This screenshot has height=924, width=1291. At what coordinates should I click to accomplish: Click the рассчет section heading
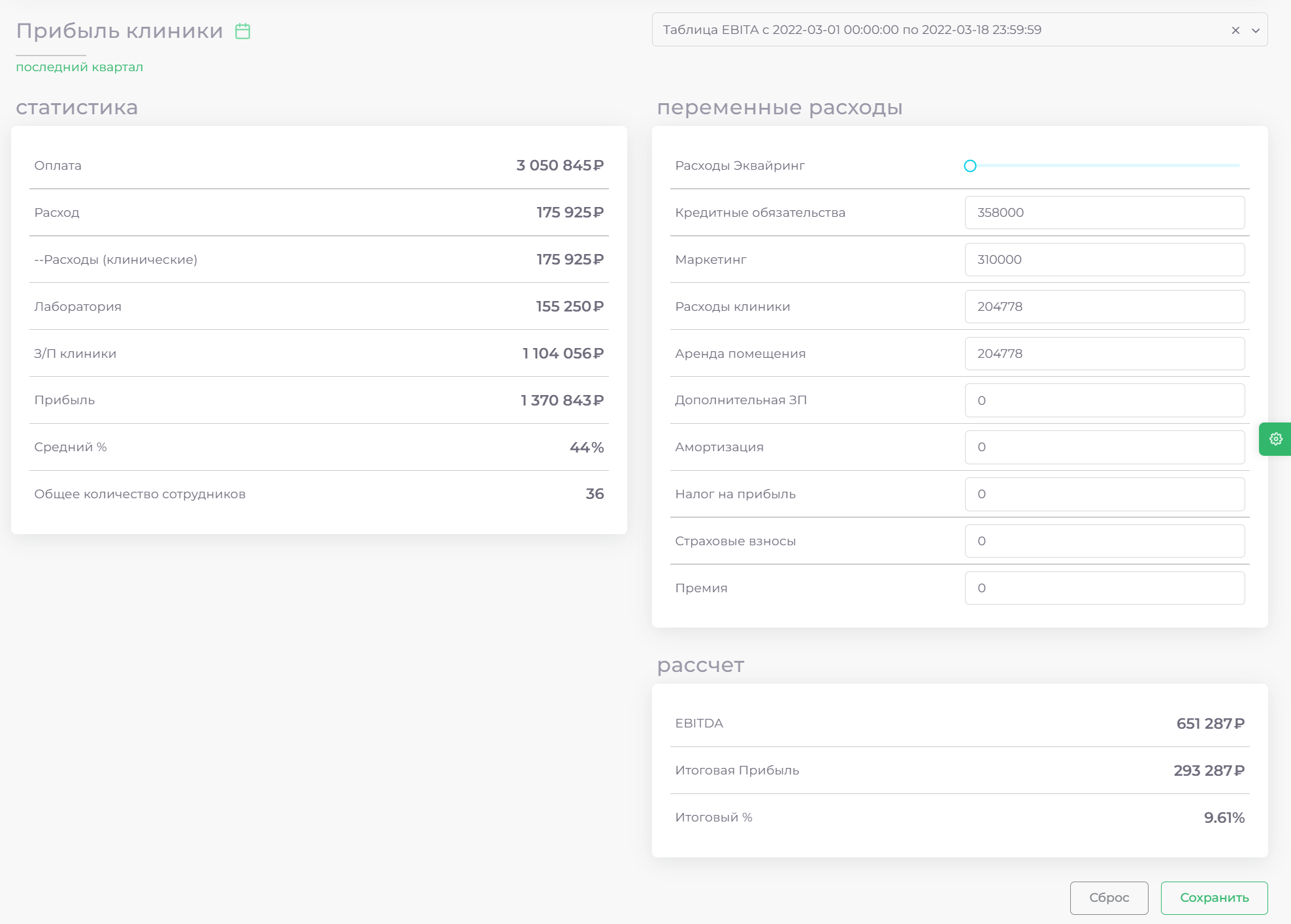click(700, 665)
